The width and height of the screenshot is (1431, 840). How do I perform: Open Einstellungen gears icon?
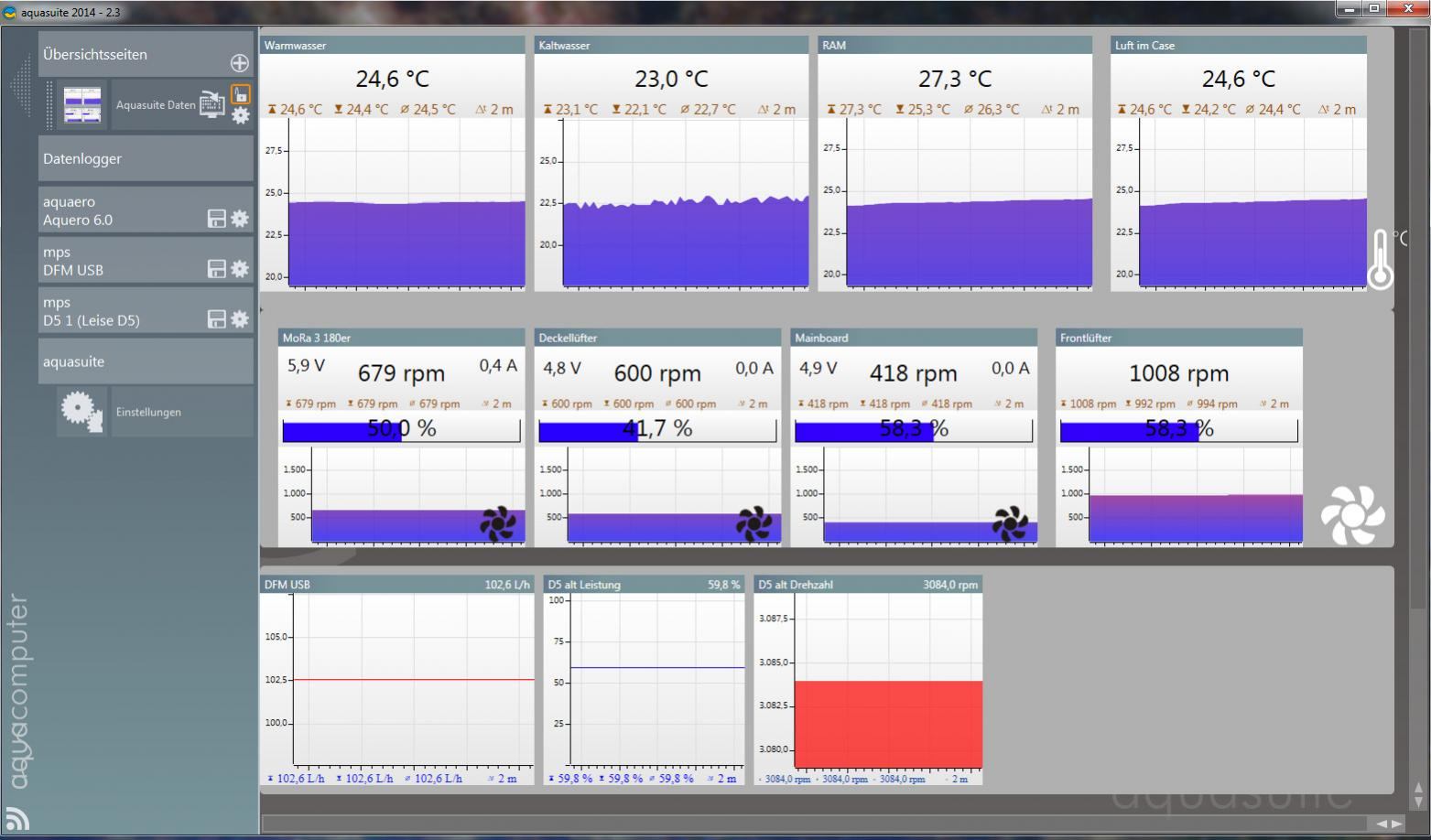point(82,412)
